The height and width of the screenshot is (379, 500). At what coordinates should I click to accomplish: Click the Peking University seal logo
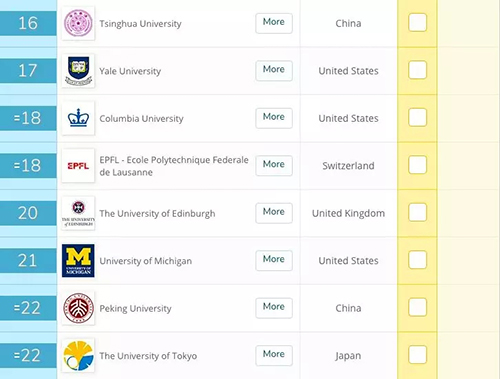[x=78, y=308]
